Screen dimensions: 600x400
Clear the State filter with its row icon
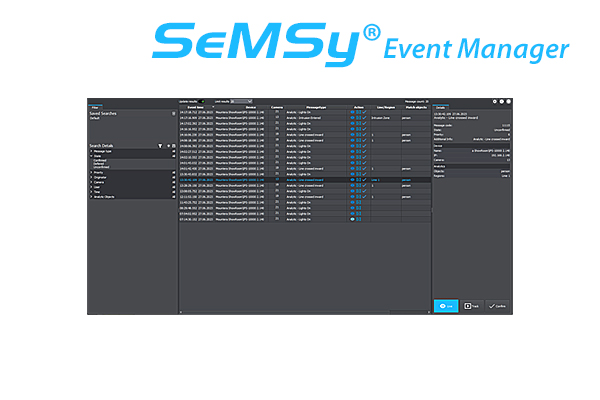point(173,156)
